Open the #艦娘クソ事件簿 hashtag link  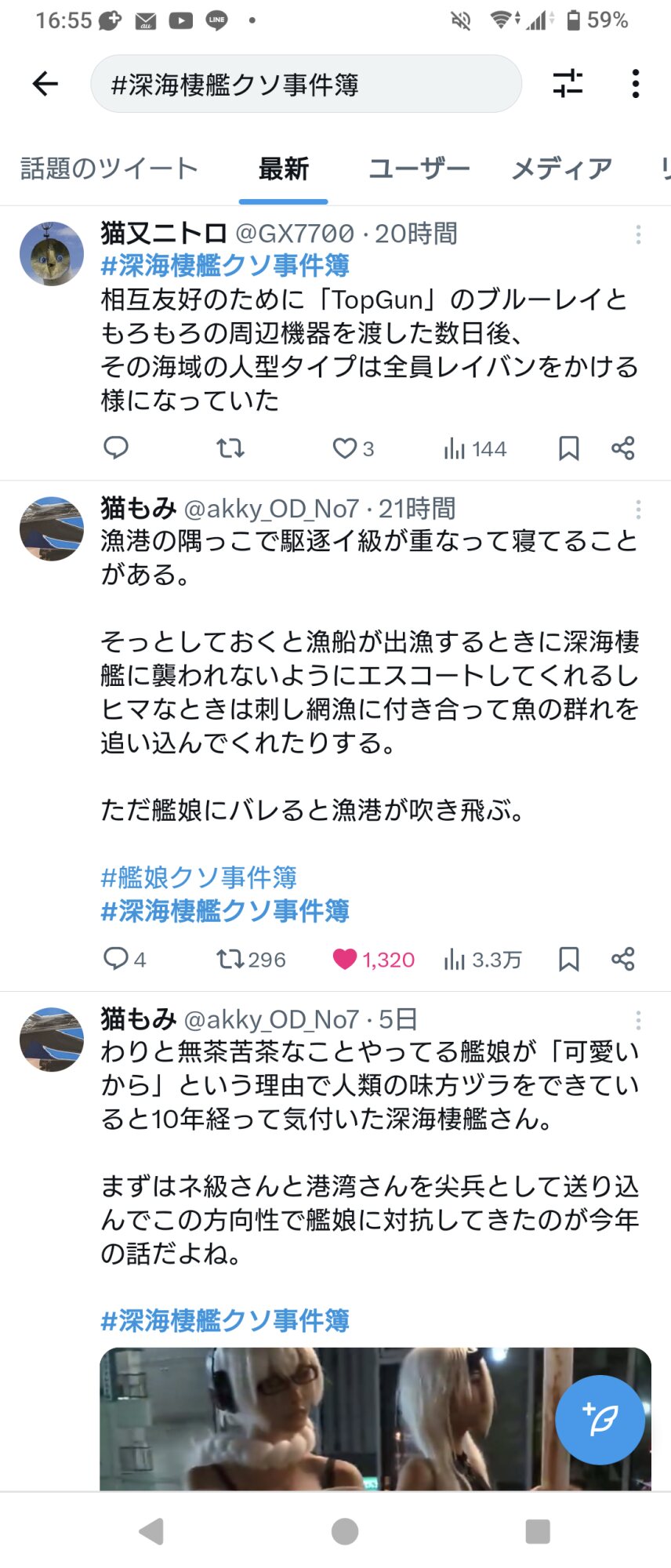pyautogui.click(x=199, y=877)
